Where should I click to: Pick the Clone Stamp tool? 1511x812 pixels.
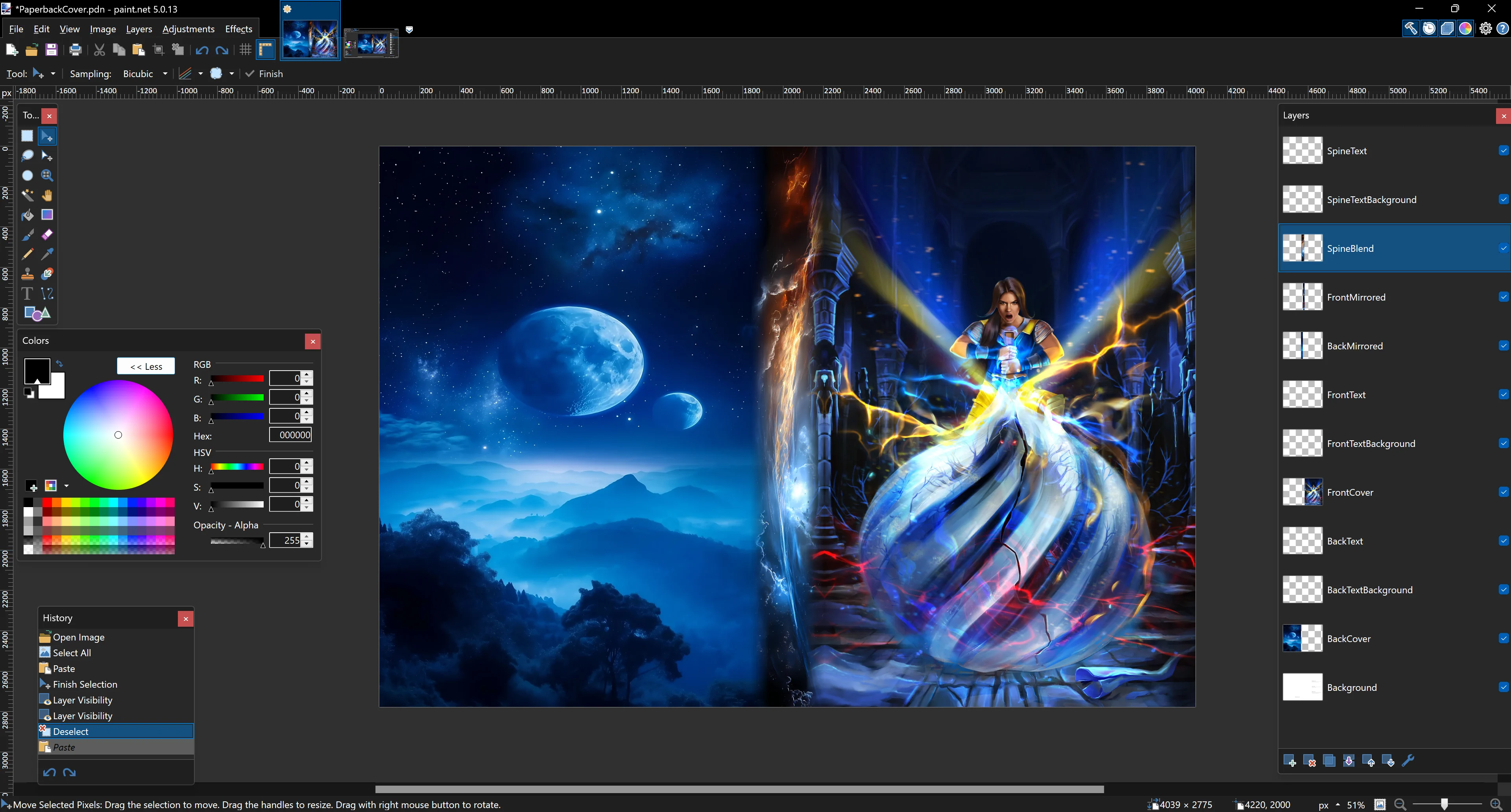[x=27, y=274]
